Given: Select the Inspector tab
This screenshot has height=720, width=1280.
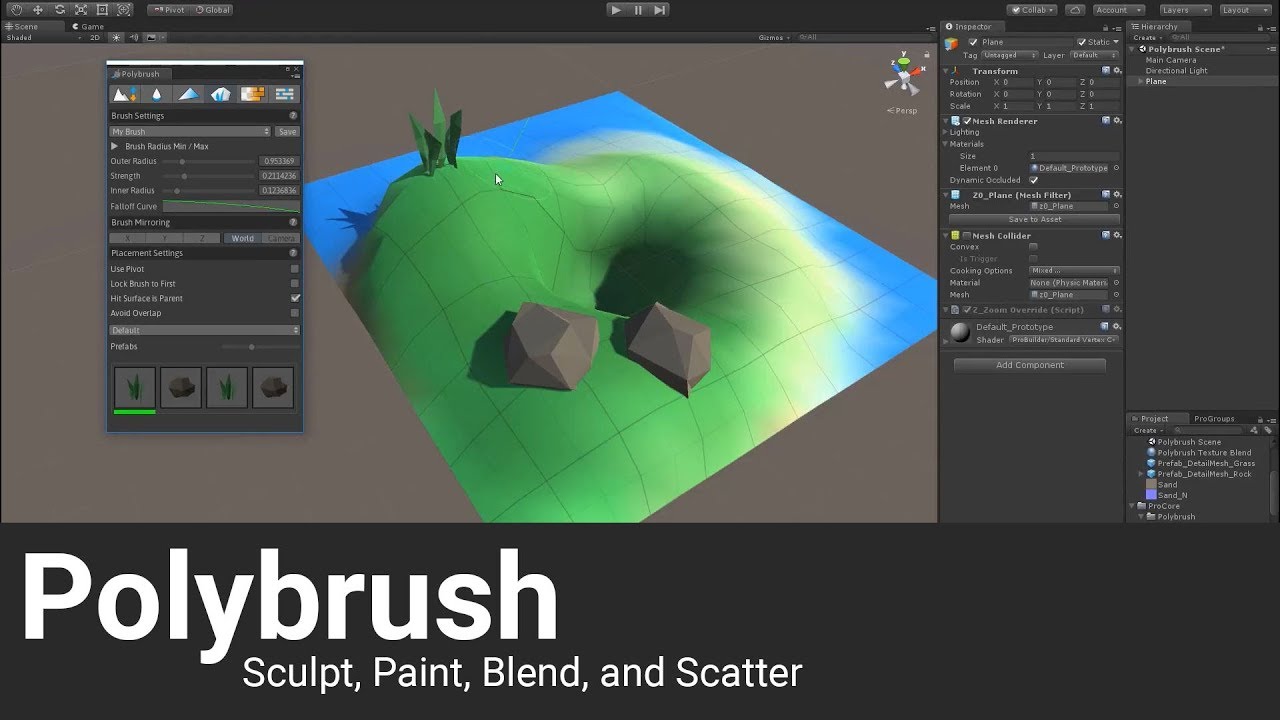Looking at the screenshot, I should (x=971, y=27).
